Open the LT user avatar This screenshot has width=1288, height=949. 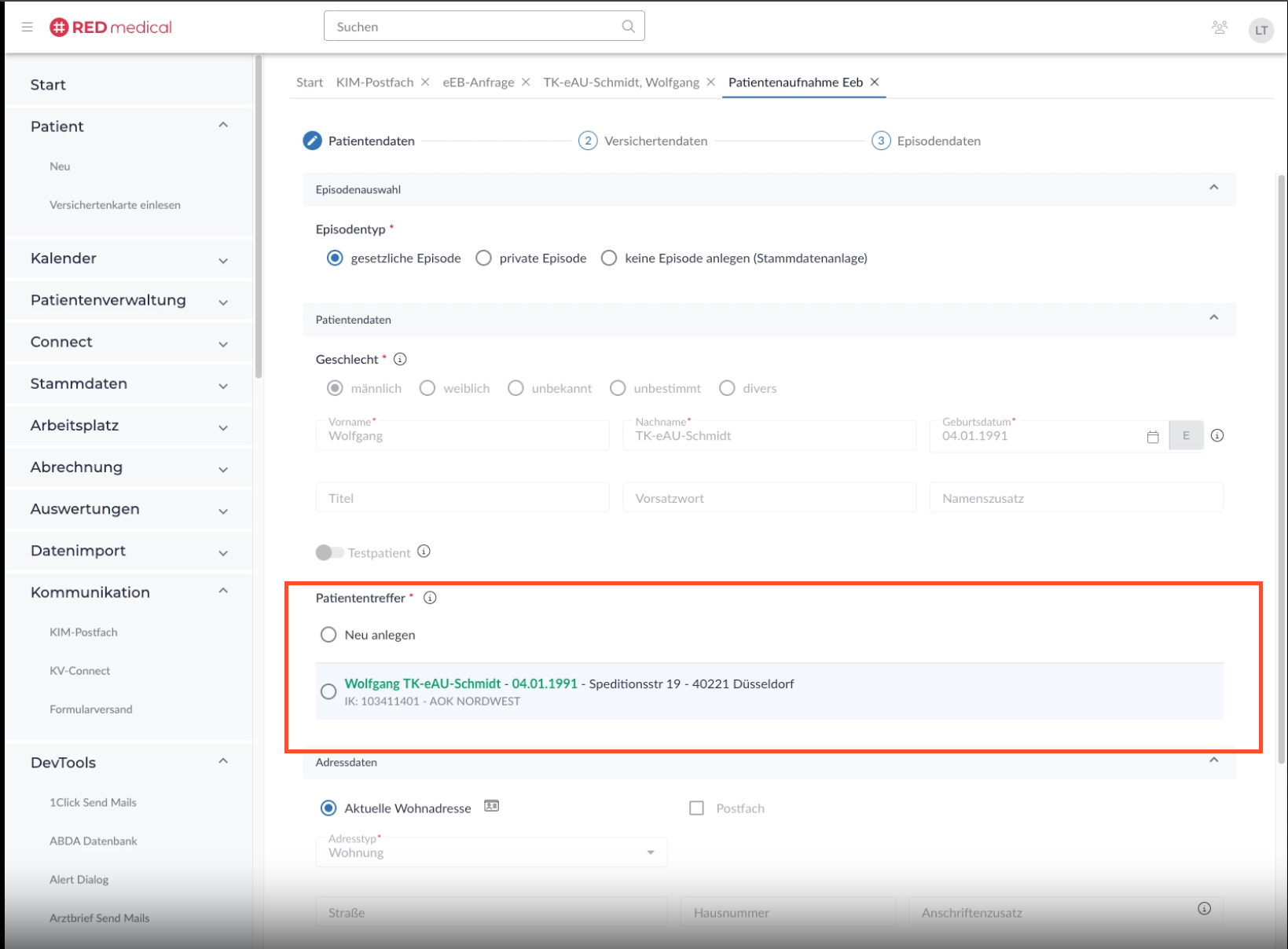(1260, 30)
